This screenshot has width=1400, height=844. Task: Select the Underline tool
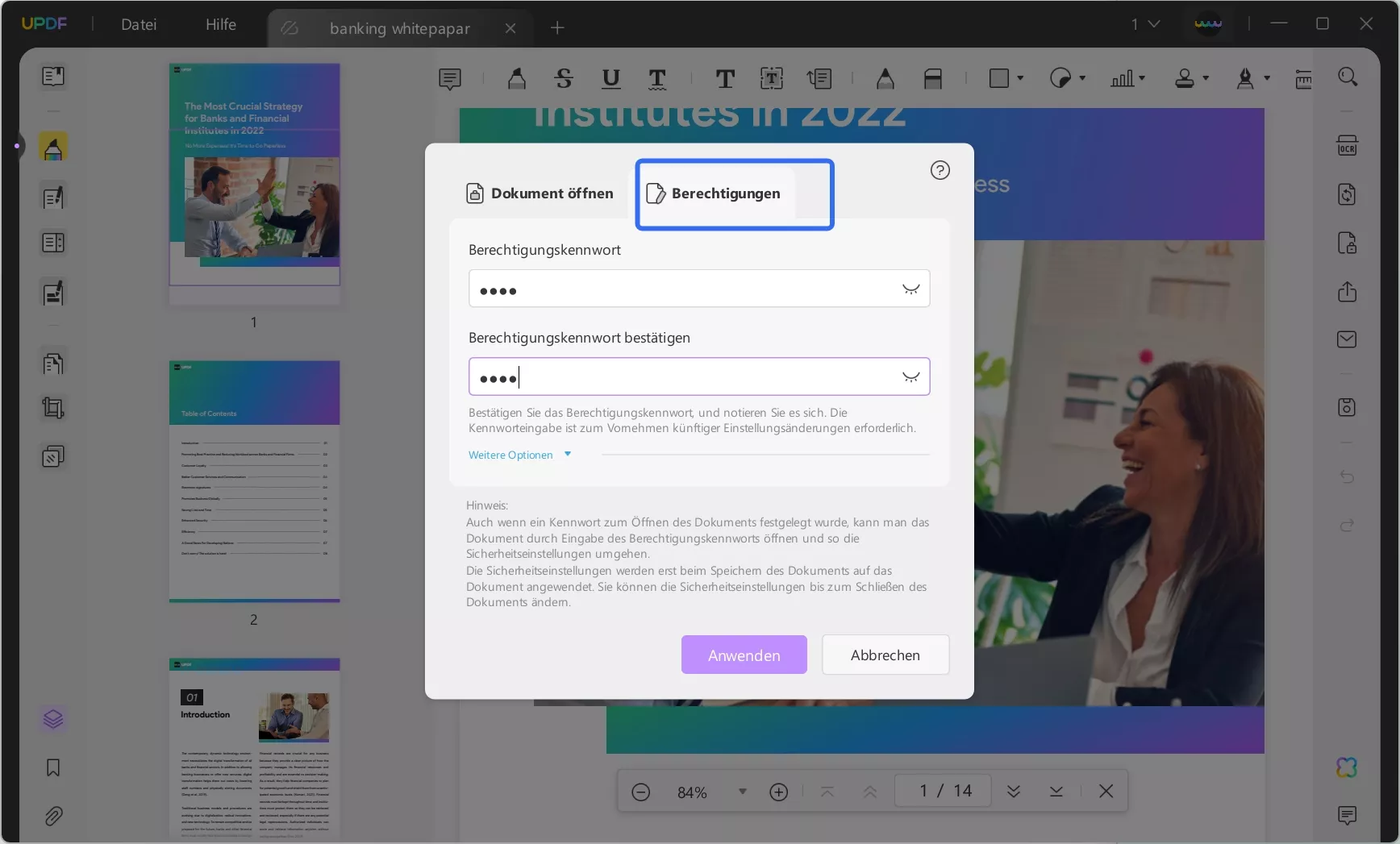[x=611, y=79]
